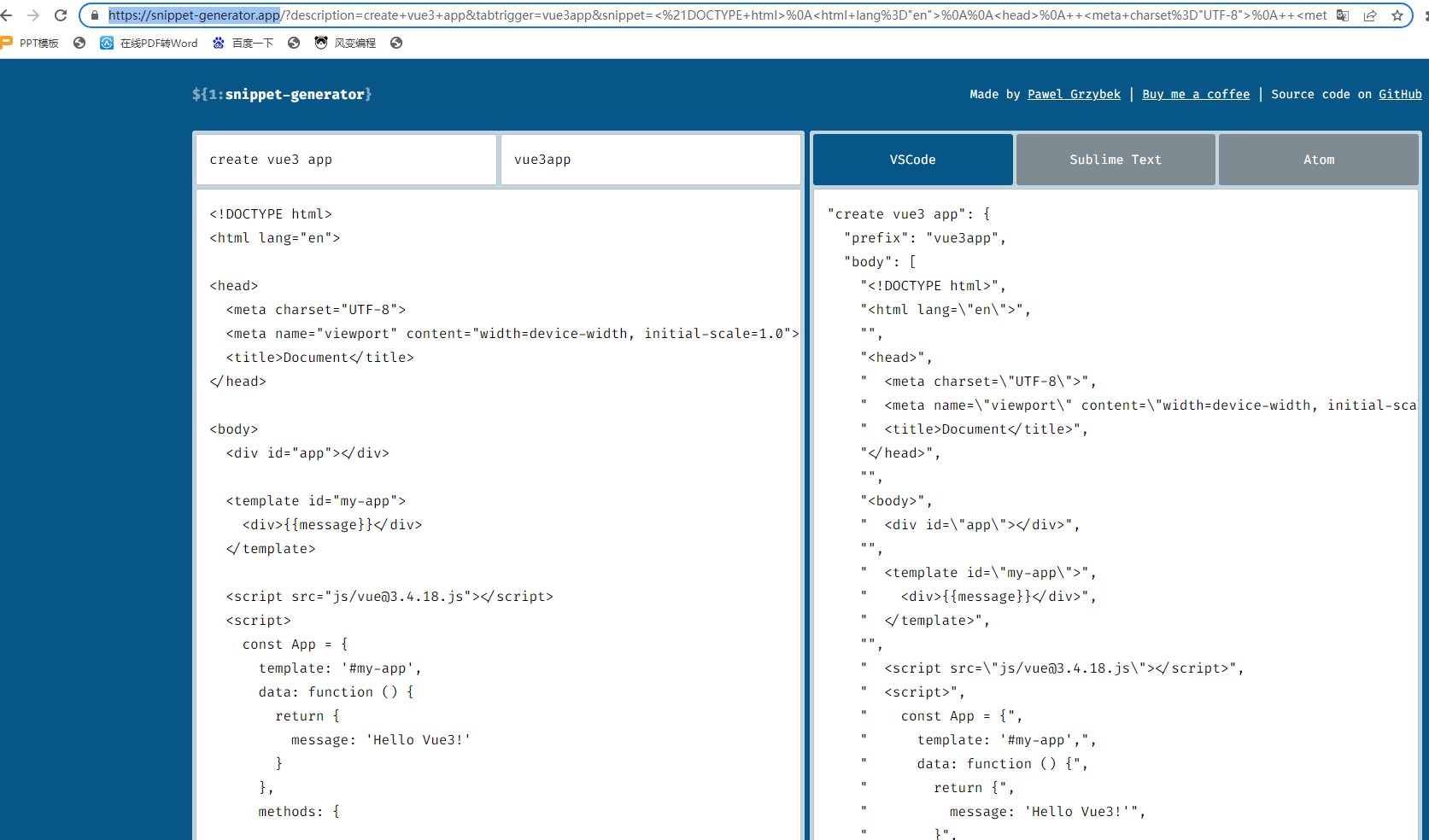Click the "template: '#my-app'," source line
Viewport: 1429px width, 840px height.
[340, 668]
